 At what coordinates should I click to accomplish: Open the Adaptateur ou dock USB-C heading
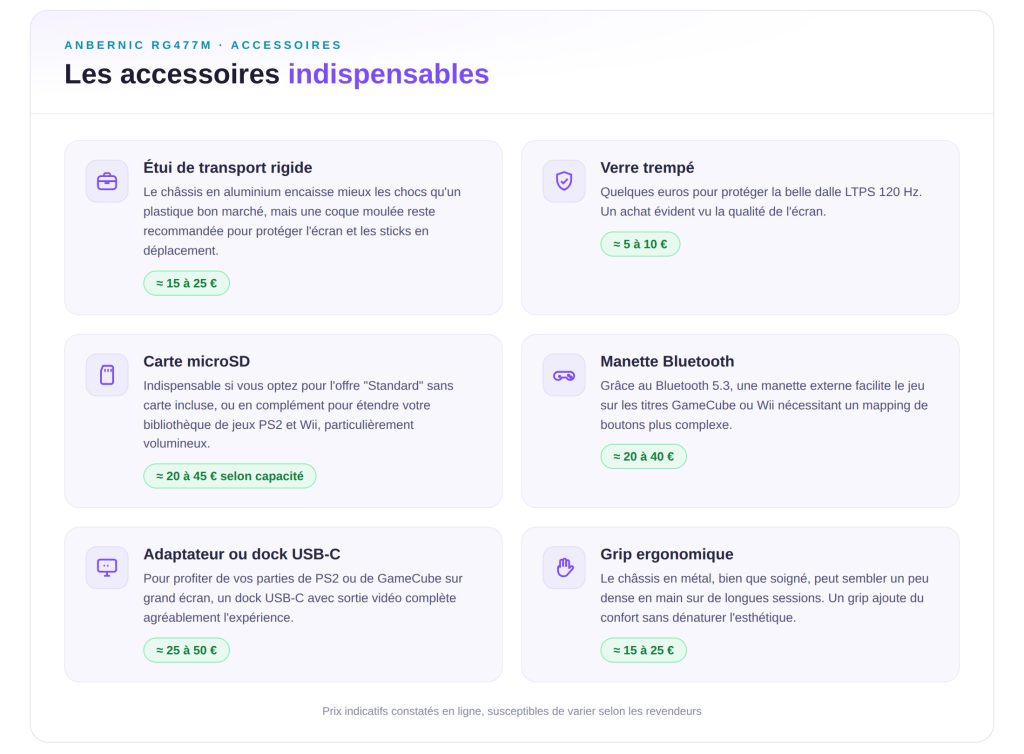(x=242, y=554)
